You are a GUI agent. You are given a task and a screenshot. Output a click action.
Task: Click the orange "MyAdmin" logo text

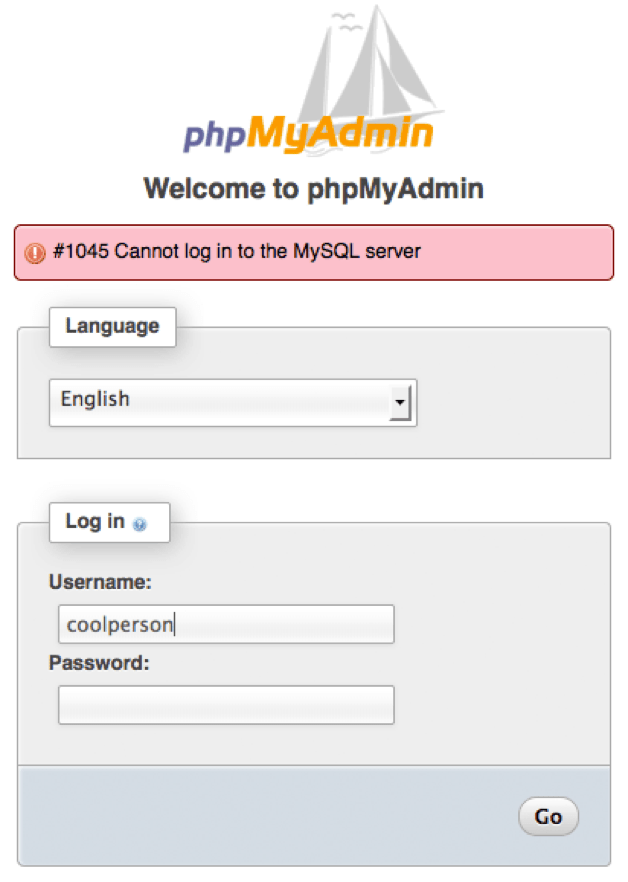(x=340, y=132)
